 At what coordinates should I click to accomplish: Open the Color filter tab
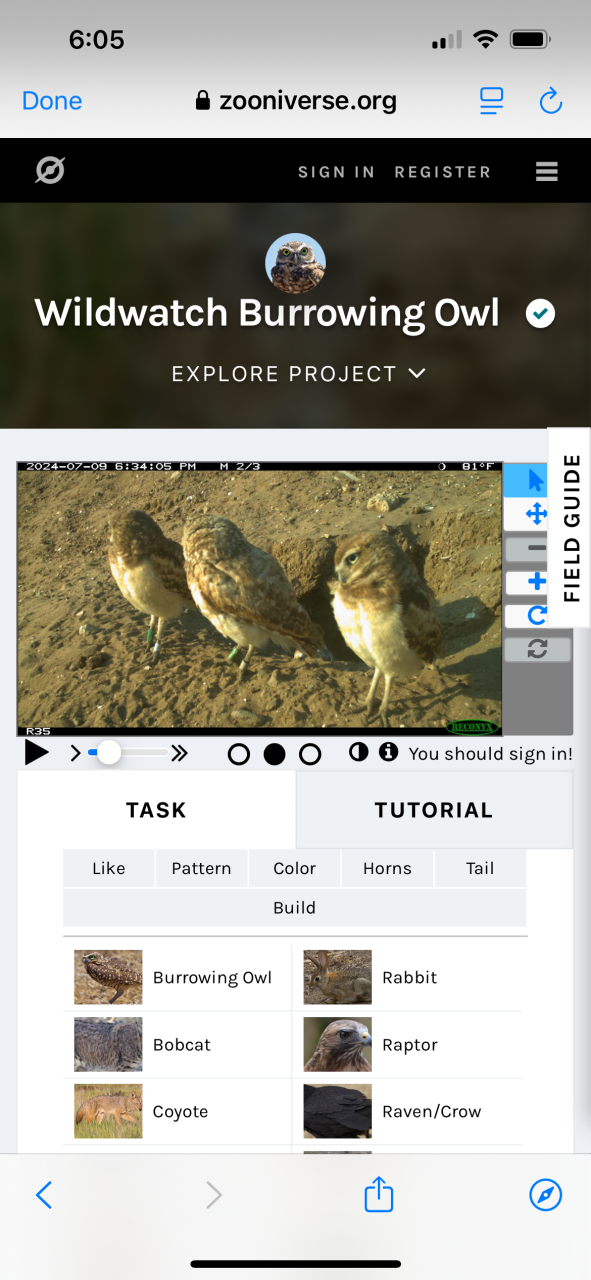click(294, 868)
